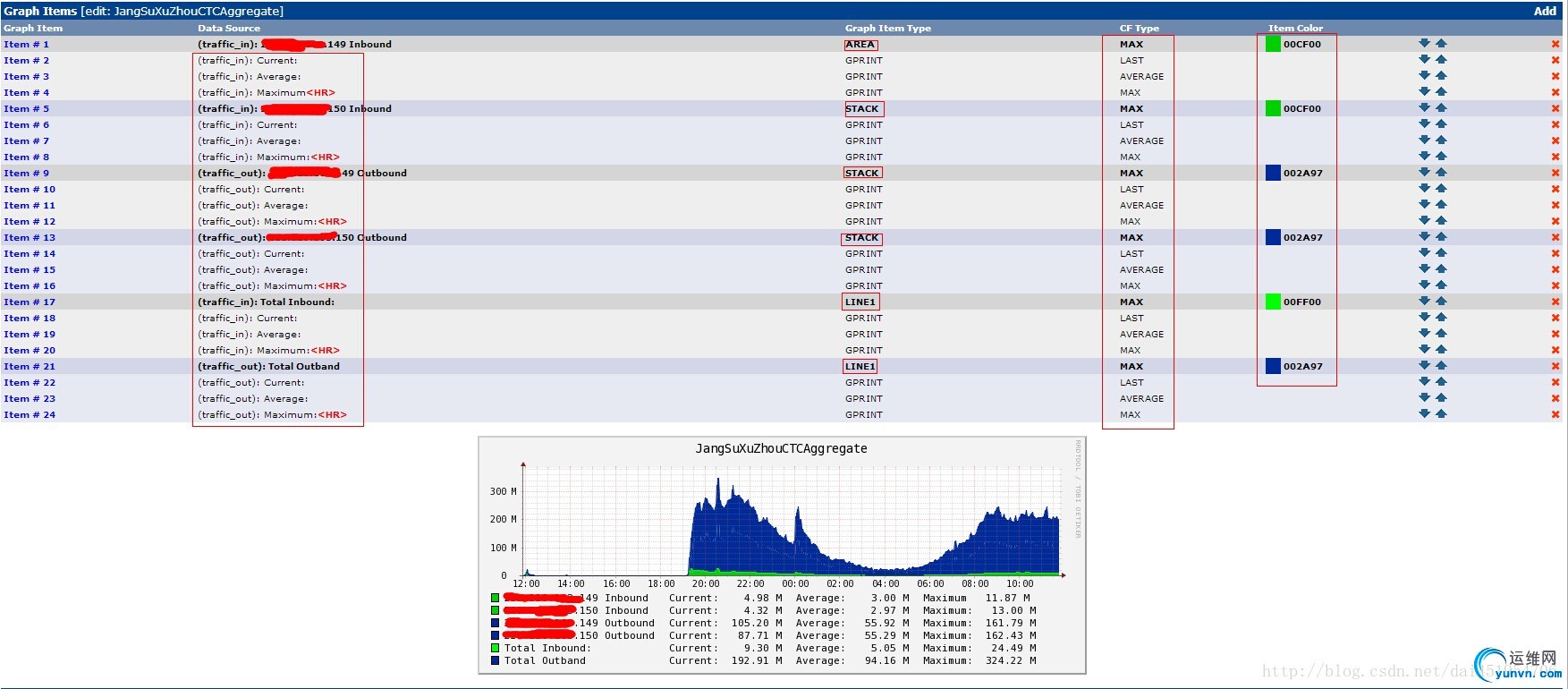Click the JangSuXuZhouCTCAggregate graph preview
The height and width of the screenshot is (689, 1568).
[x=782, y=555]
